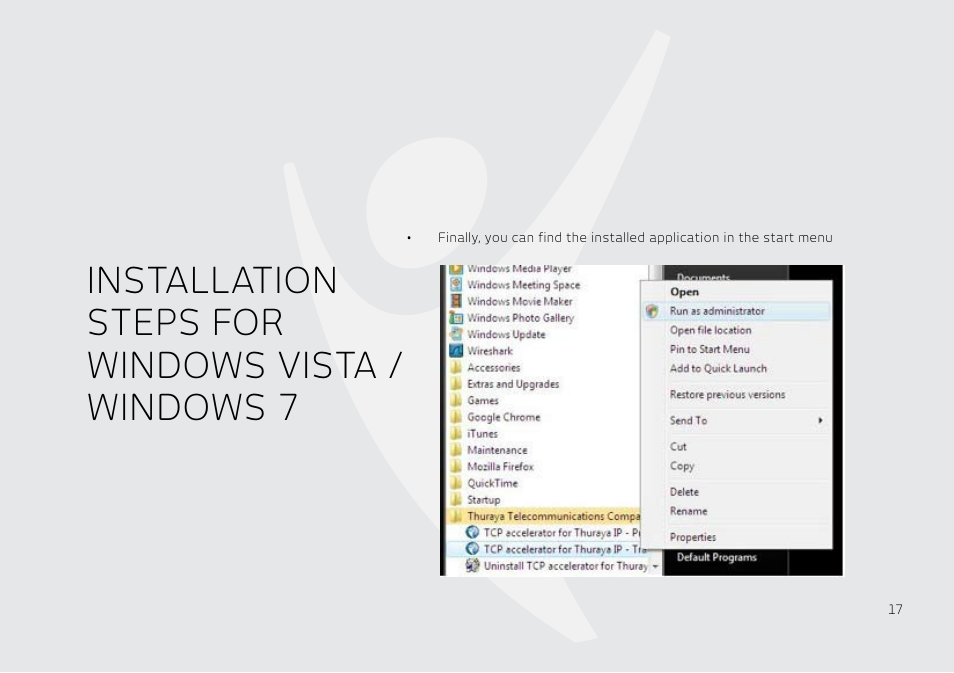Choose Add to Quick Launch
954x673 pixels.
click(719, 368)
